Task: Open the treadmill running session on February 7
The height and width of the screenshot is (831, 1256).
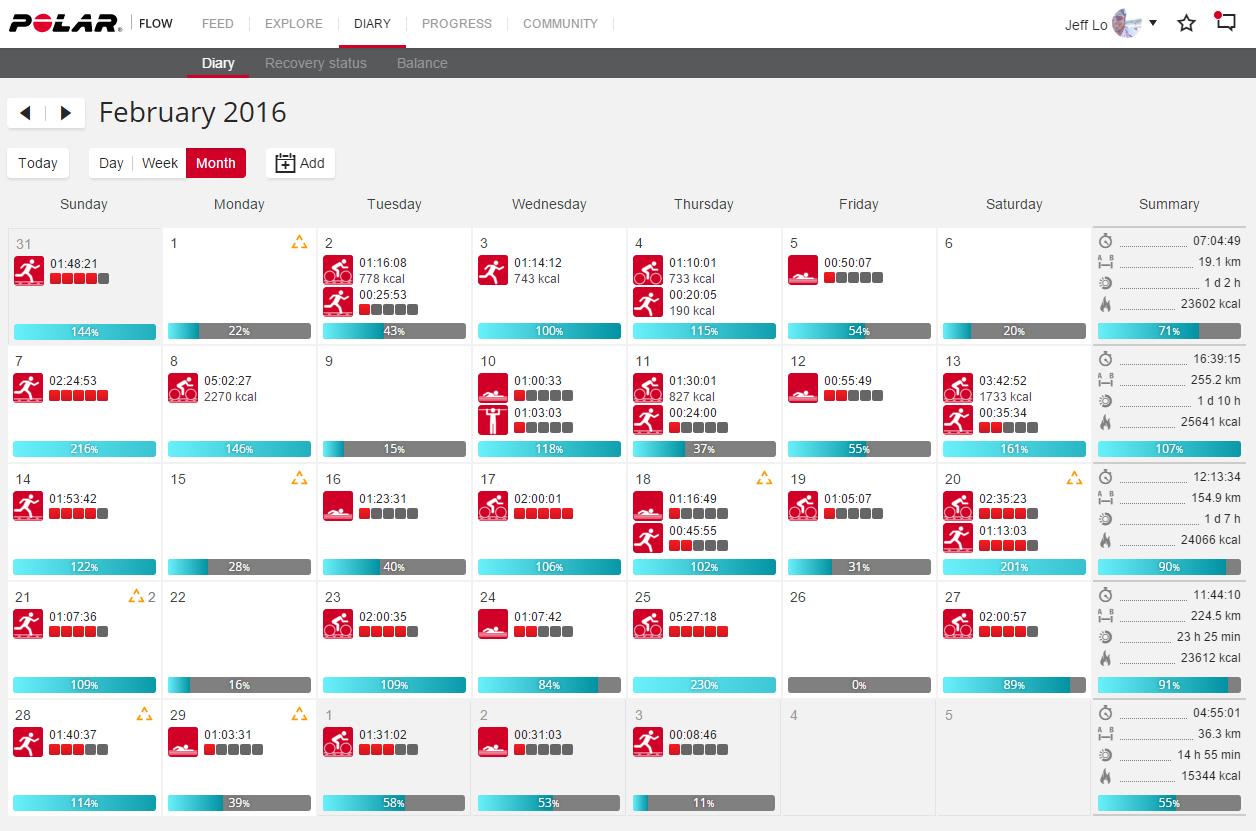Action: coord(28,388)
